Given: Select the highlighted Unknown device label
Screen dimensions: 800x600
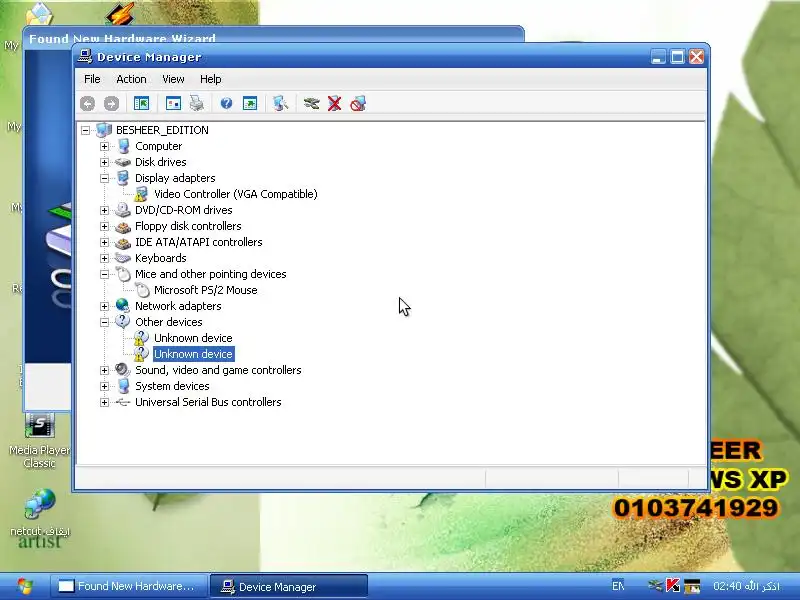Looking at the screenshot, I should 193,354.
